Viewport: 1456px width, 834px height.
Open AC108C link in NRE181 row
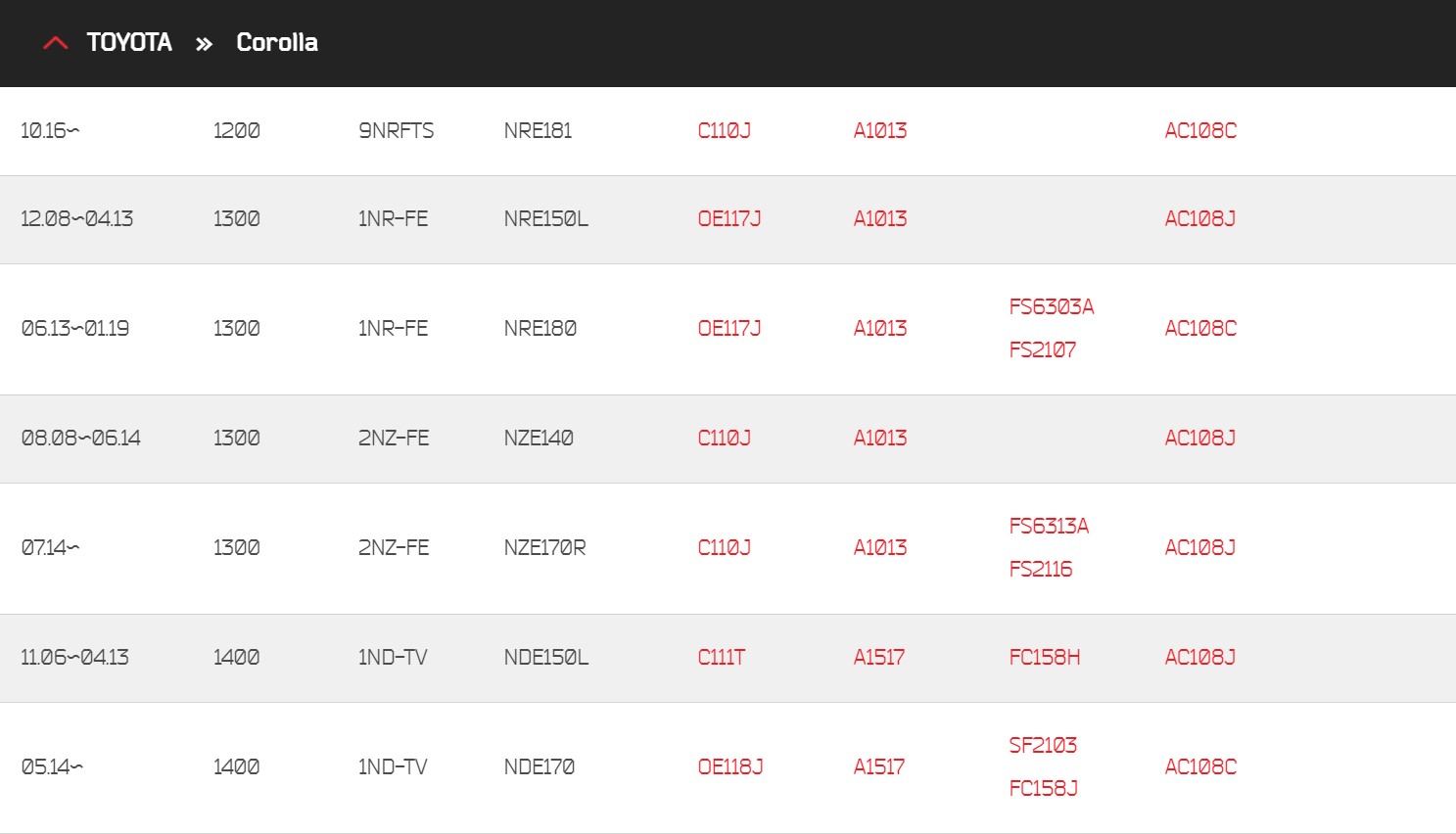[1200, 131]
